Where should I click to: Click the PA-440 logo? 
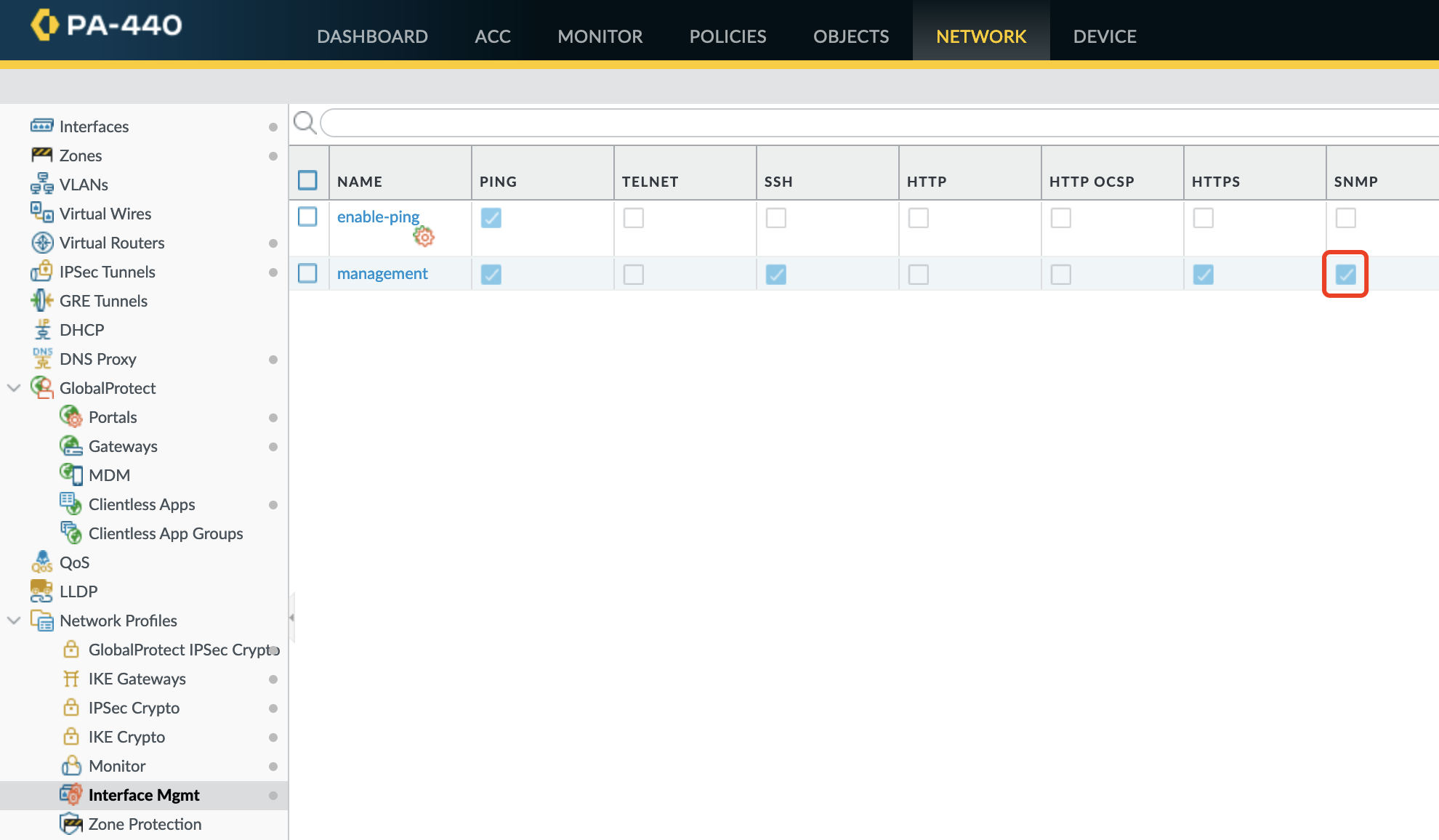click(106, 25)
